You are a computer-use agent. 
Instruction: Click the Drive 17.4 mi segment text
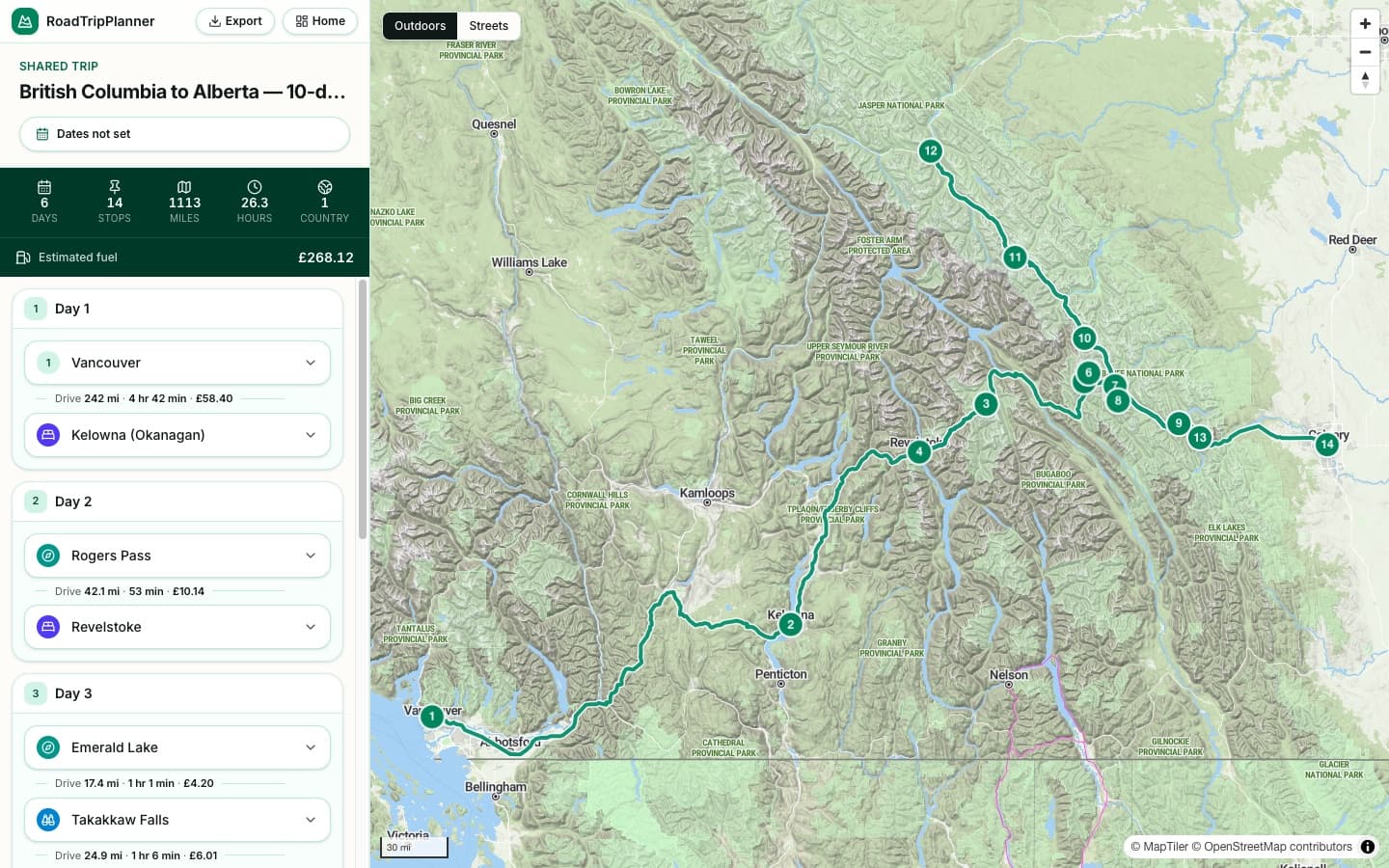[x=134, y=783]
